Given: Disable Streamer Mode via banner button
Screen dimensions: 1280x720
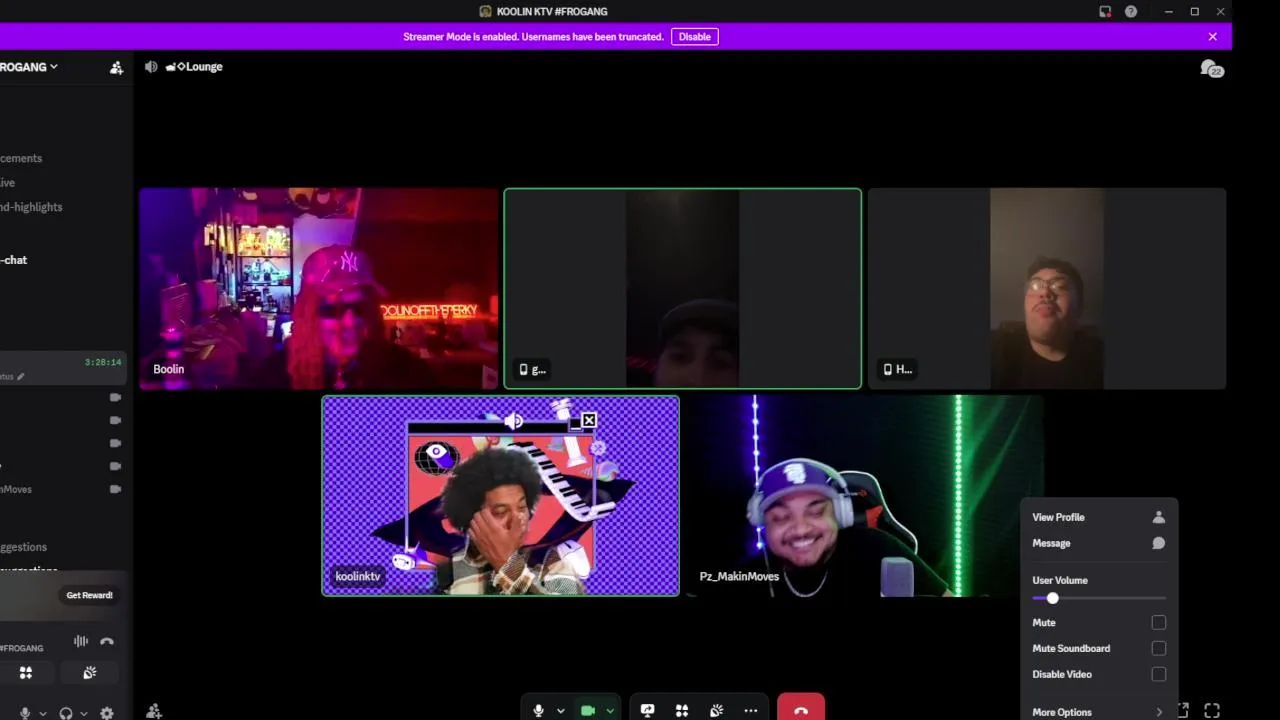Looking at the screenshot, I should tap(694, 37).
